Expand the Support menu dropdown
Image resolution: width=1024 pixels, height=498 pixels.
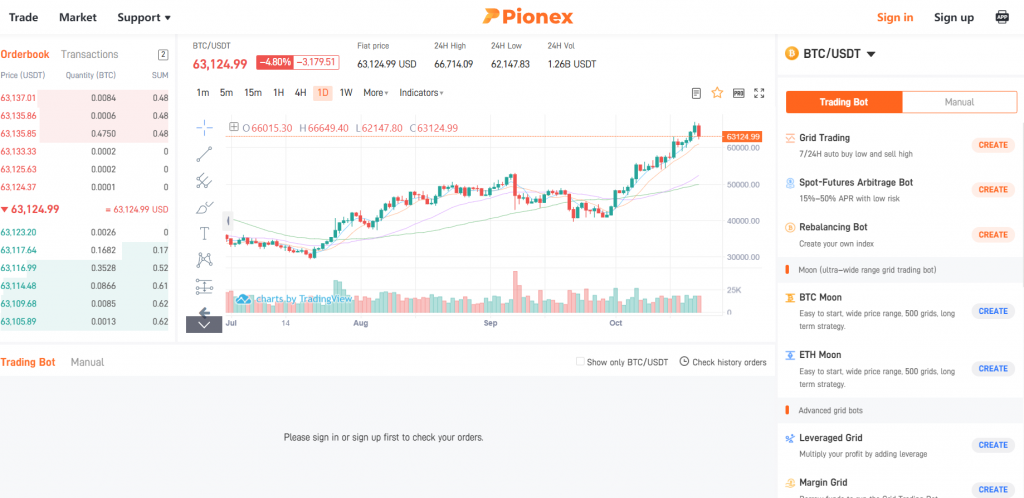click(x=144, y=17)
